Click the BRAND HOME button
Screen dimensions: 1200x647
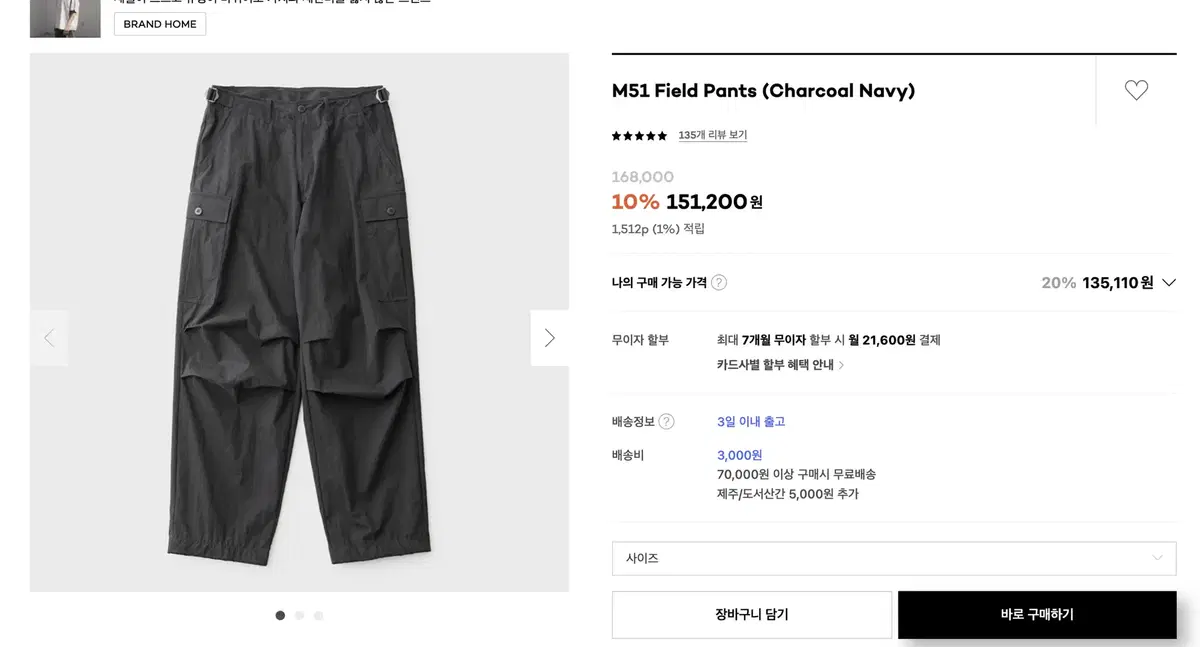[x=159, y=24]
